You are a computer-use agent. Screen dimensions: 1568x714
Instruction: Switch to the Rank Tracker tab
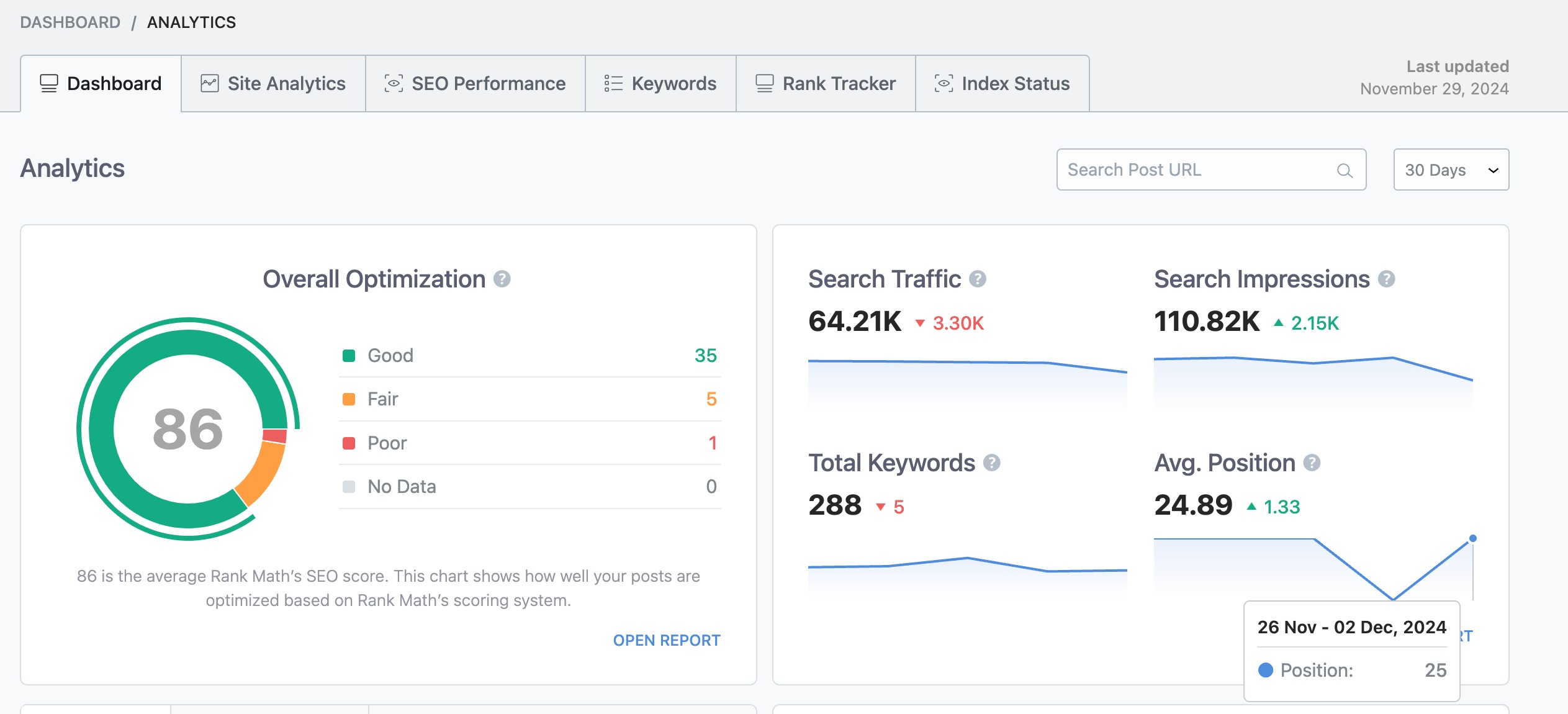838,83
